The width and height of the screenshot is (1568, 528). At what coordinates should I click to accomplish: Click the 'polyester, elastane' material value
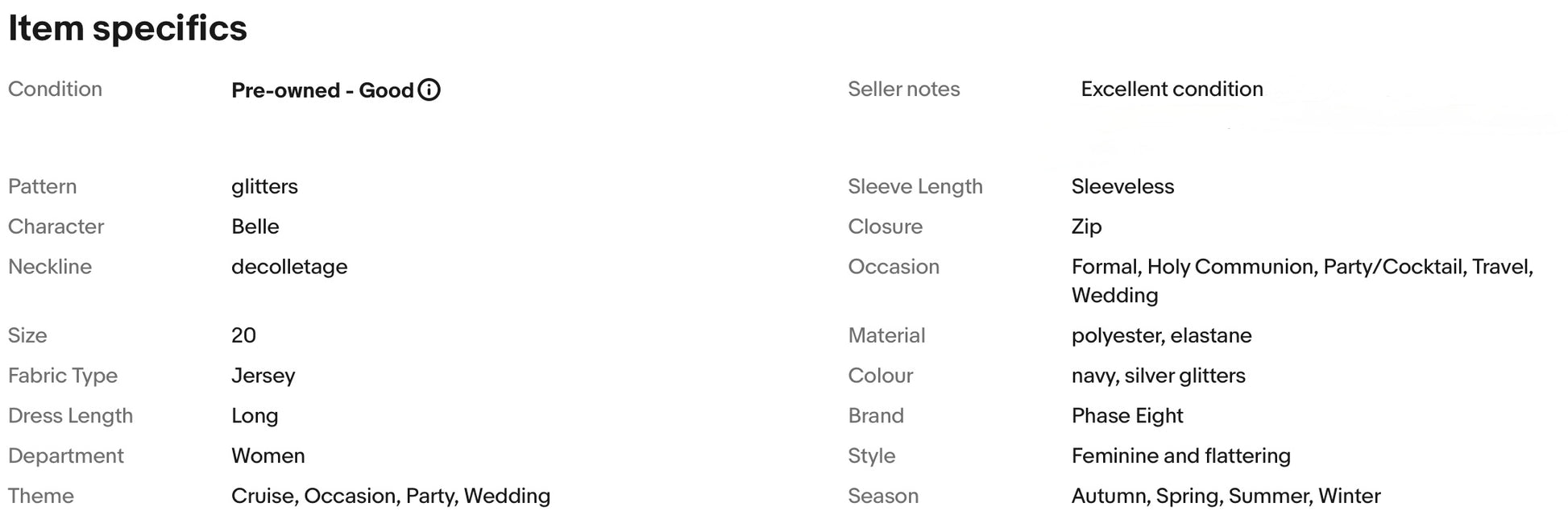point(1161,336)
